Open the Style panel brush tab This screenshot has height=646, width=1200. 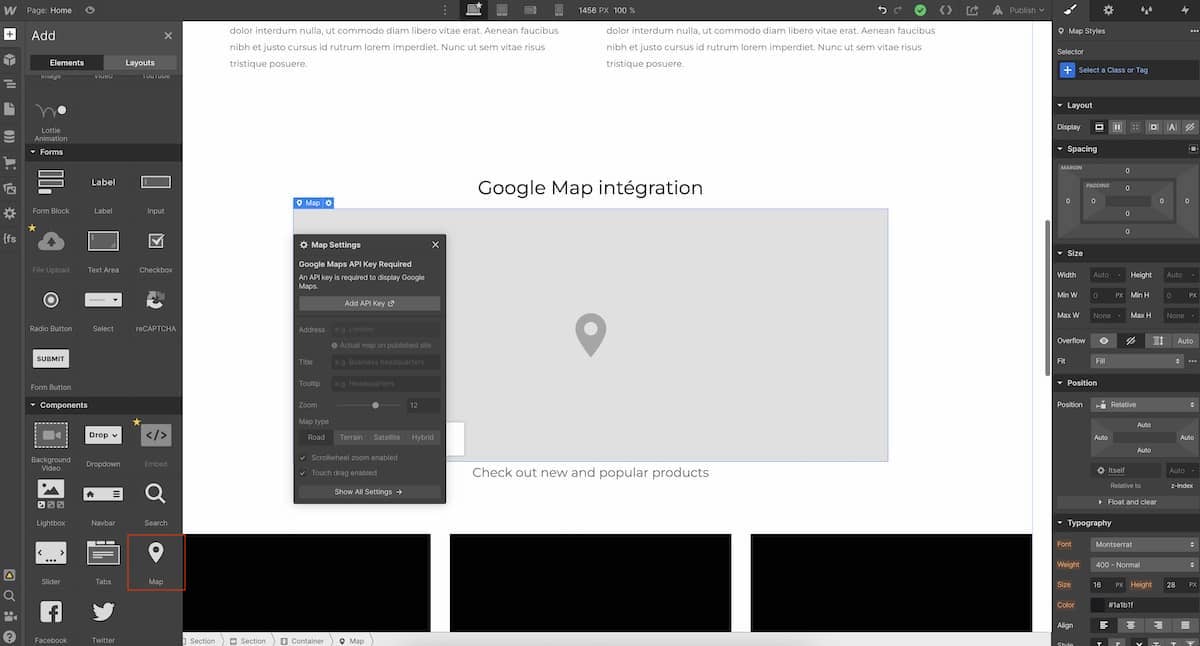(x=1070, y=10)
